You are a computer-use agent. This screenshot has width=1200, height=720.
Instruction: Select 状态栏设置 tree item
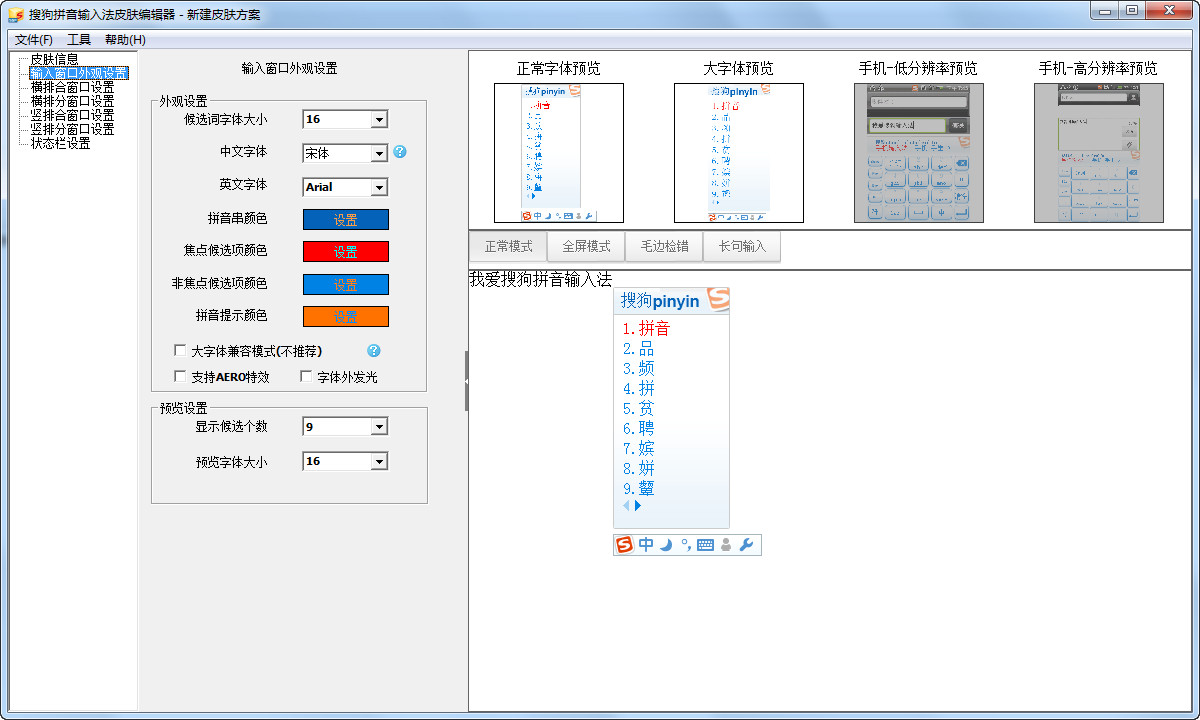(60, 143)
